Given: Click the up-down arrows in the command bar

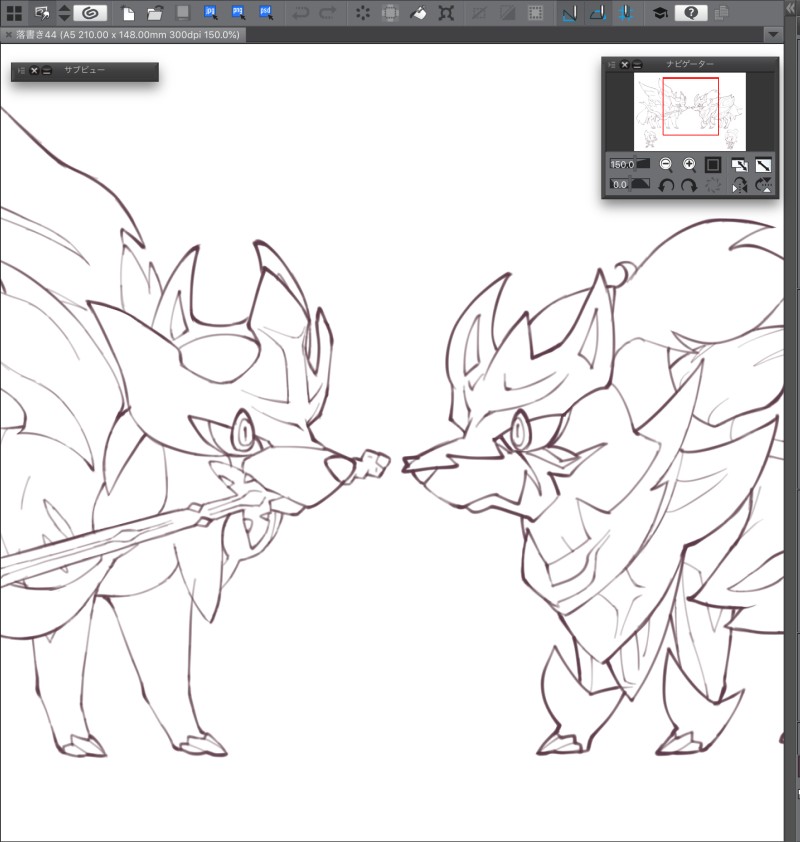Looking at the screenshot, I should click(x=64, y=13).
